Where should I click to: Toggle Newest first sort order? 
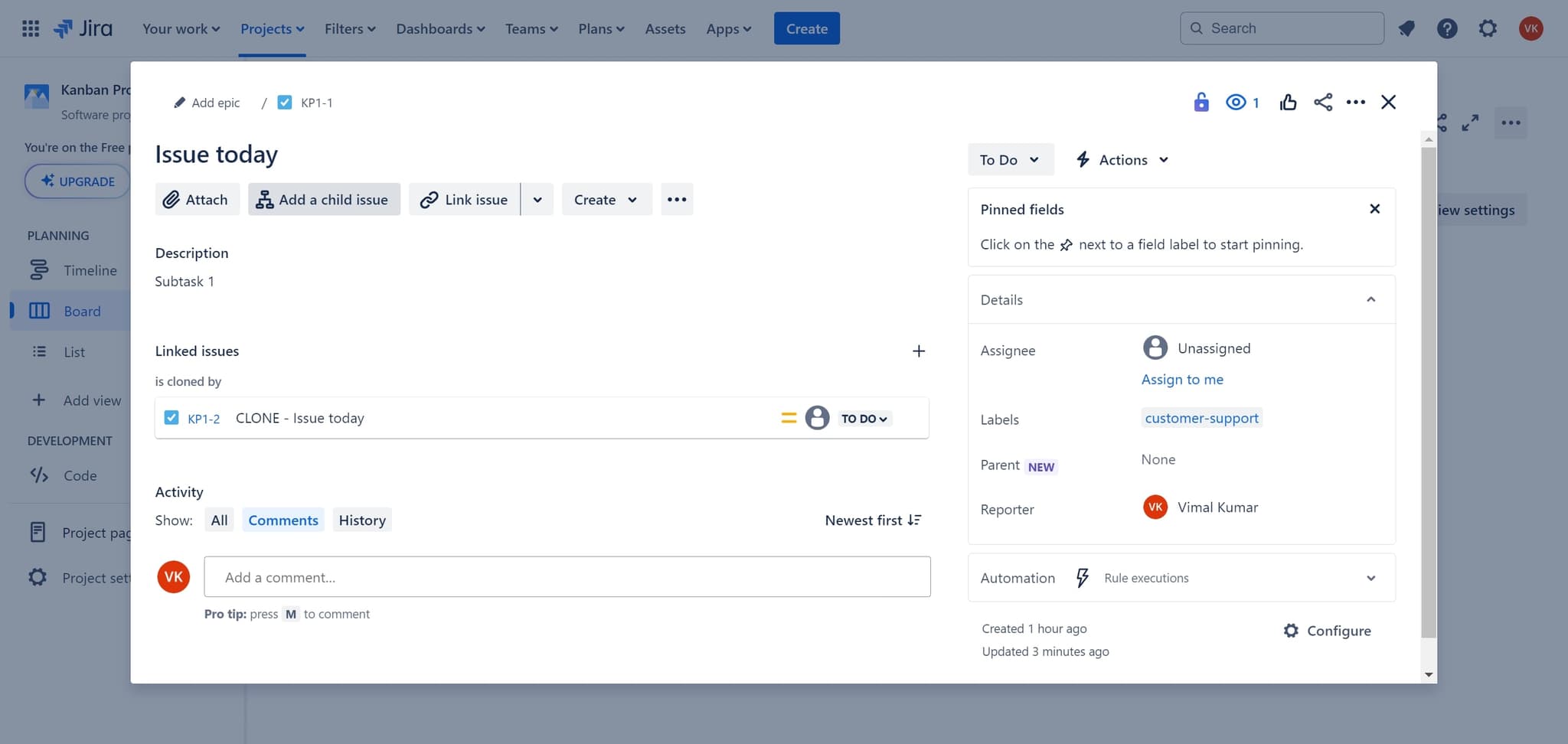873,520
